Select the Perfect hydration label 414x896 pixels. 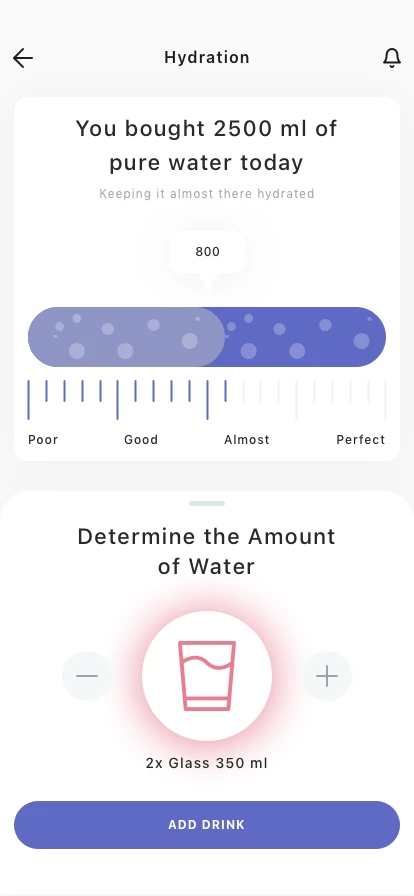click(x=361, y=439)
